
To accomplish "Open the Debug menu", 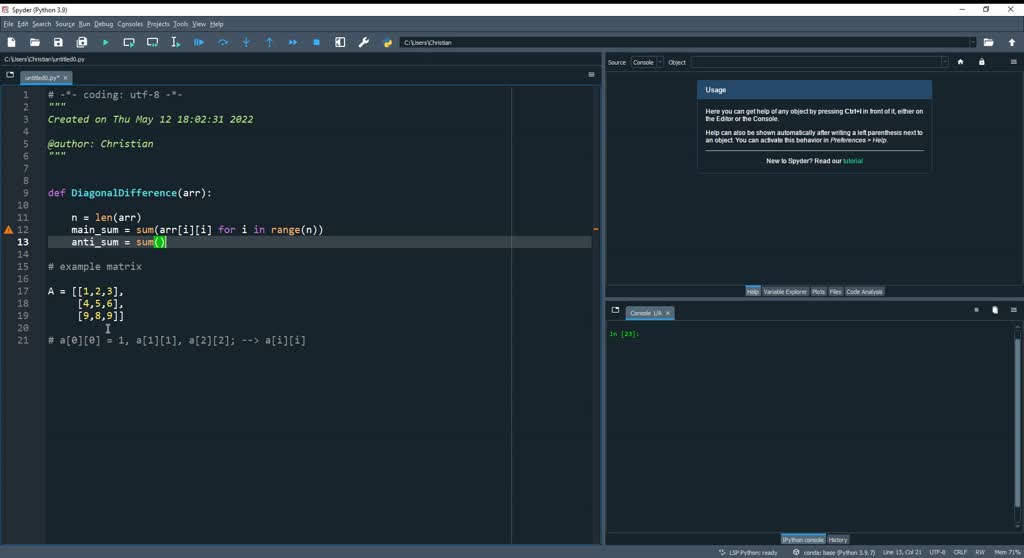I will click(x=103, y=24).
